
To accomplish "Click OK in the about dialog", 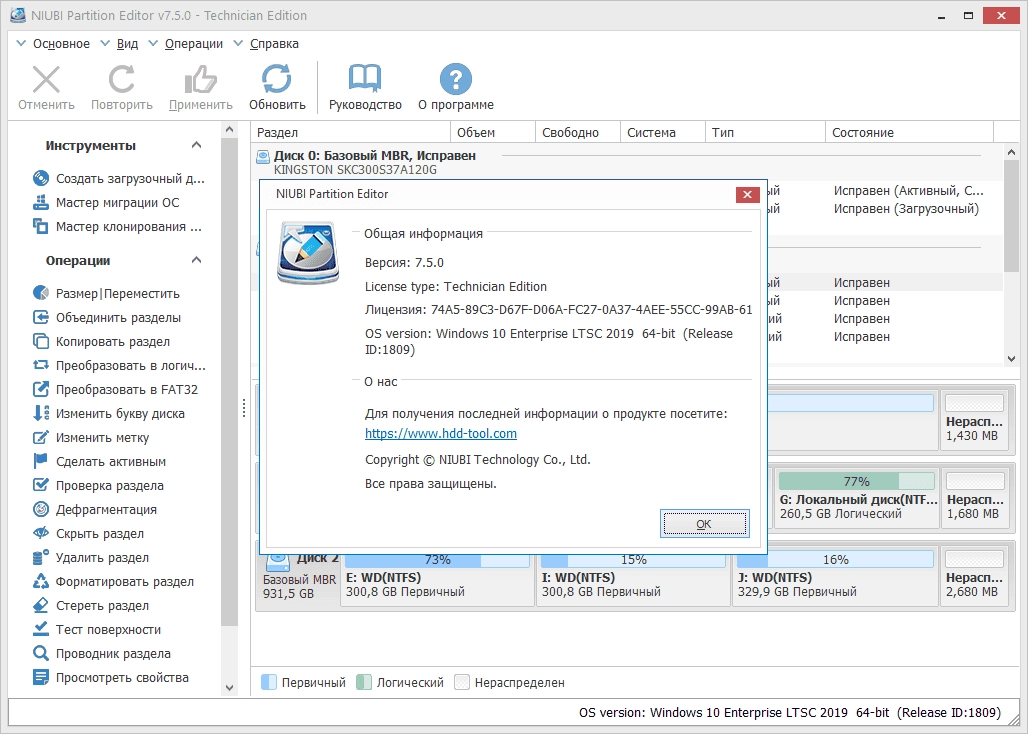I will click(704, 524).
